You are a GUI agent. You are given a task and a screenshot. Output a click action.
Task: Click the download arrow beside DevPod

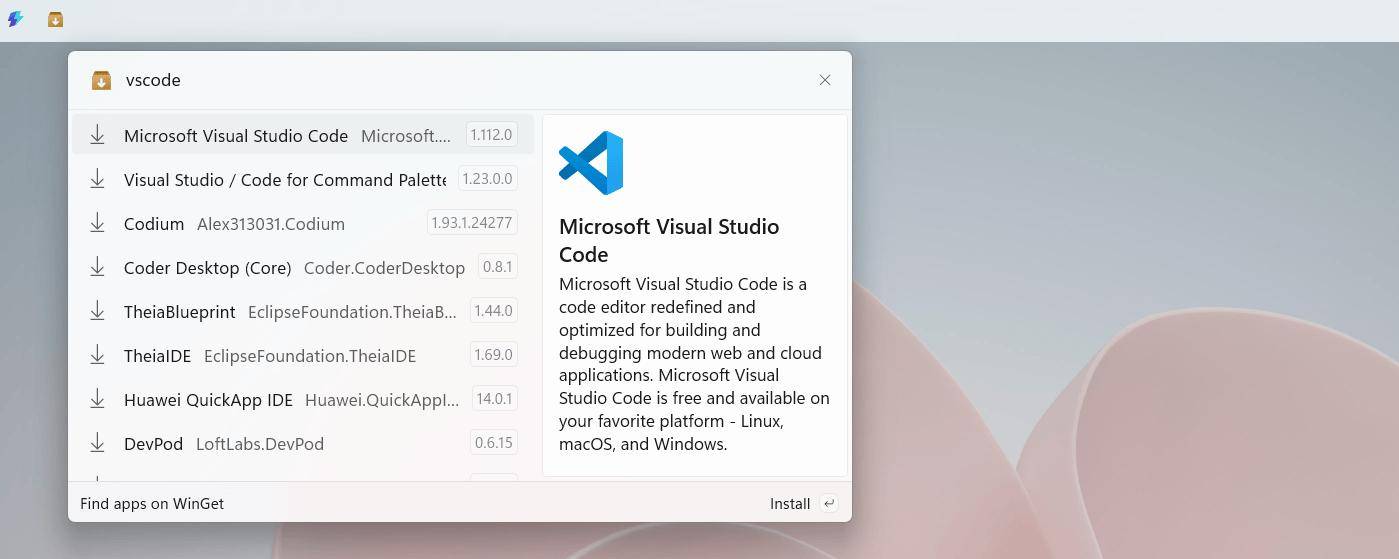(97, 443)
